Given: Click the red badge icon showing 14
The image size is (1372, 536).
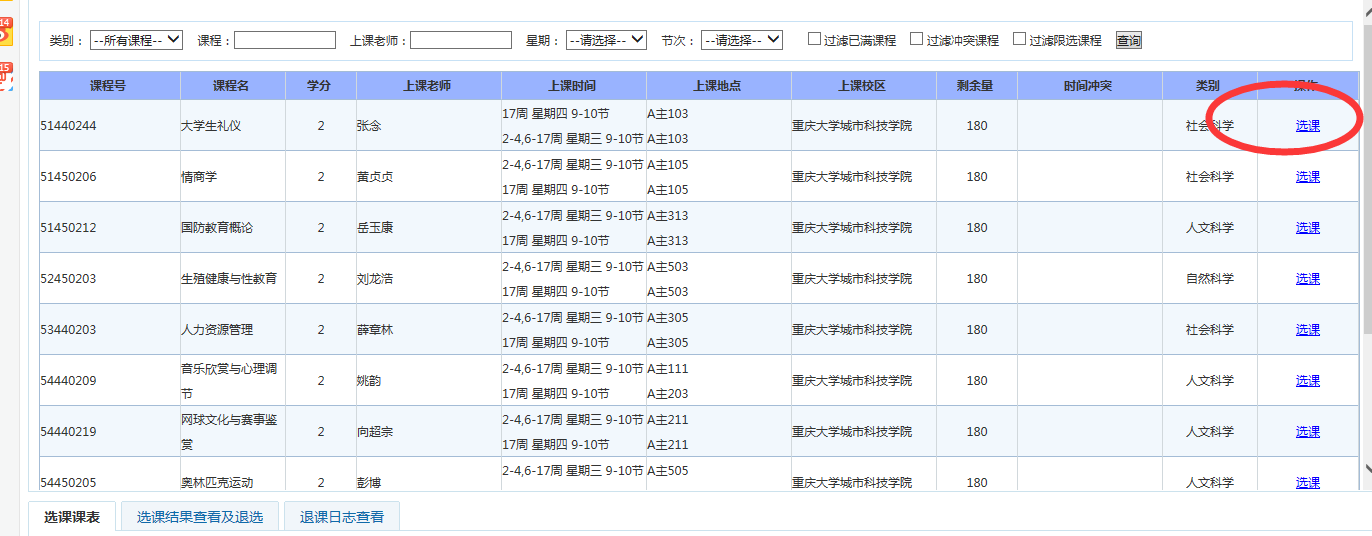Looking at the screenshot, I should click(5, 30).
